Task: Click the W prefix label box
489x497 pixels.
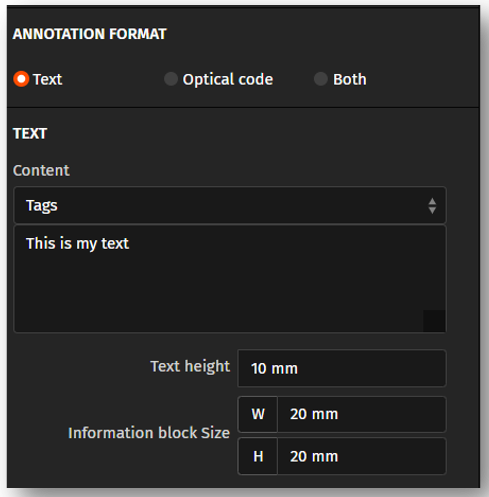Action: pyautogui.click(x=258, y=414)
